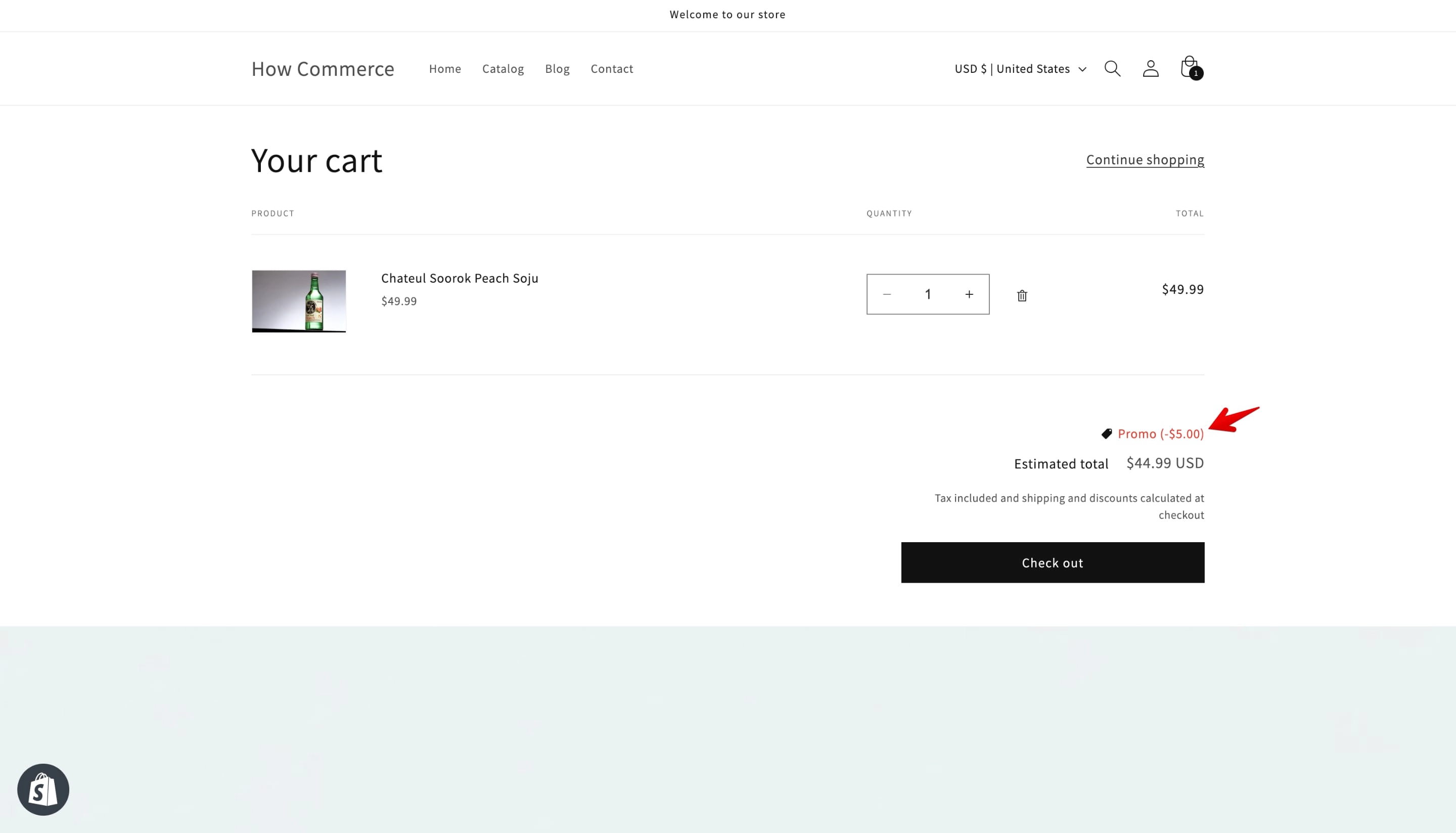Open the Chateul Soorok Peach Soju product link
The width and height of the screenshot is (1456, 833).
tap(459, 278)
